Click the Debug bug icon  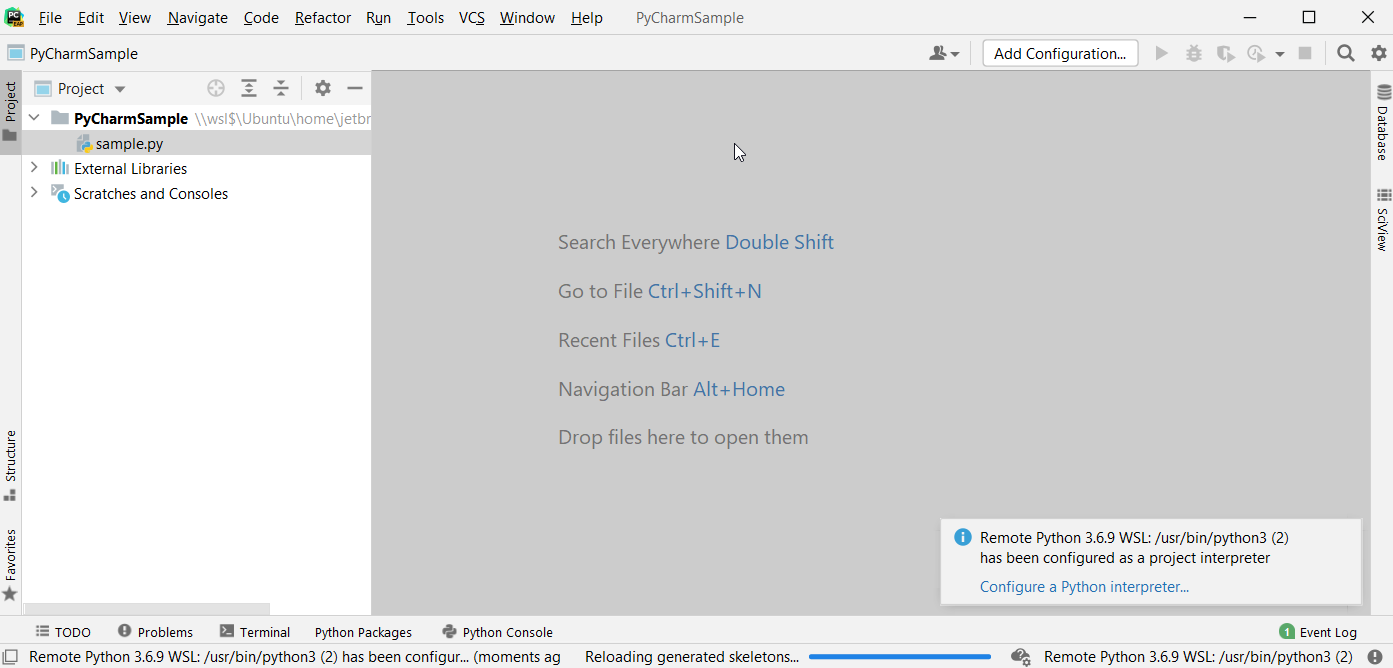(x=1193, y=54)
